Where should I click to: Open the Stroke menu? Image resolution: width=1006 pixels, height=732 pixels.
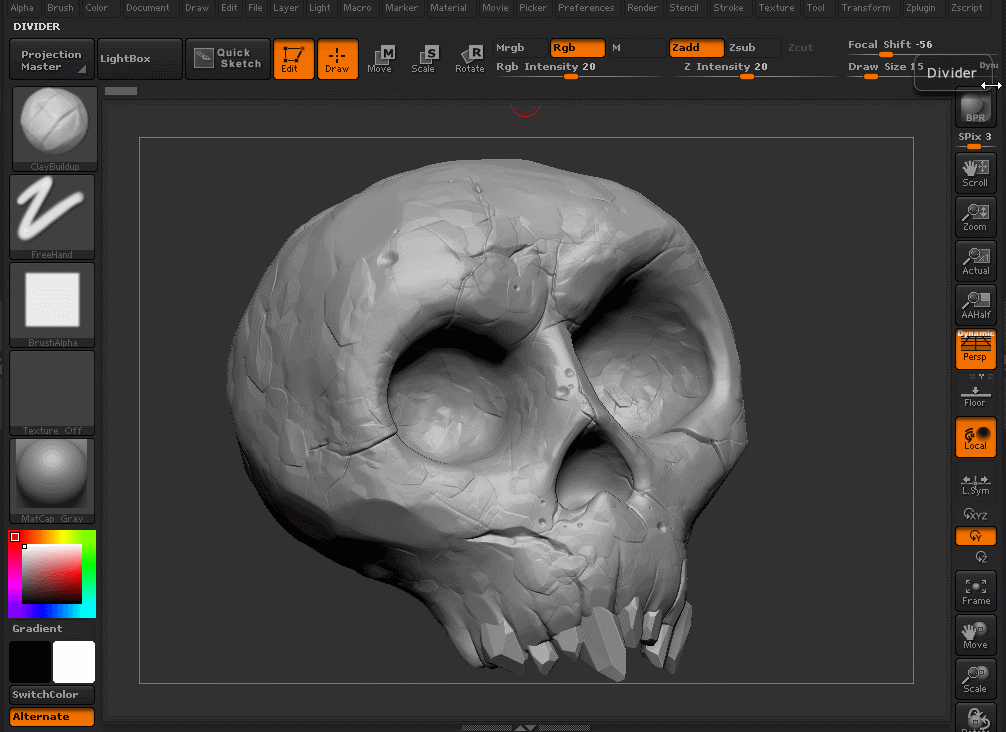[729, 8]
